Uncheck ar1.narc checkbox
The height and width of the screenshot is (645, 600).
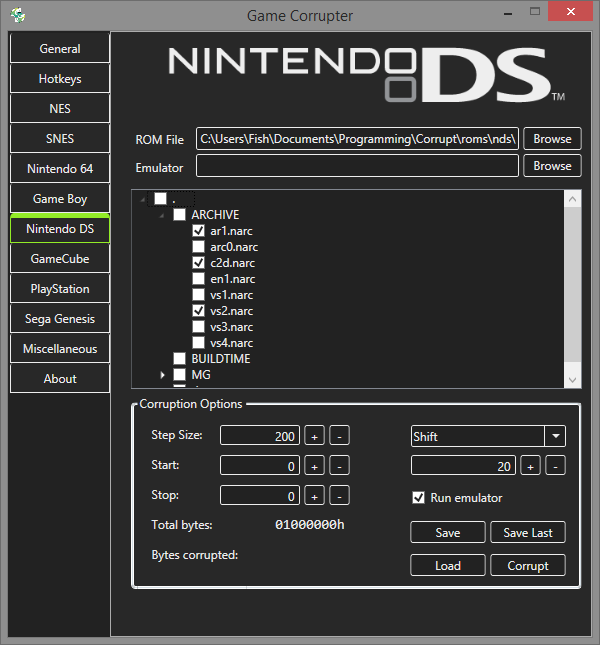click(199, 231)
